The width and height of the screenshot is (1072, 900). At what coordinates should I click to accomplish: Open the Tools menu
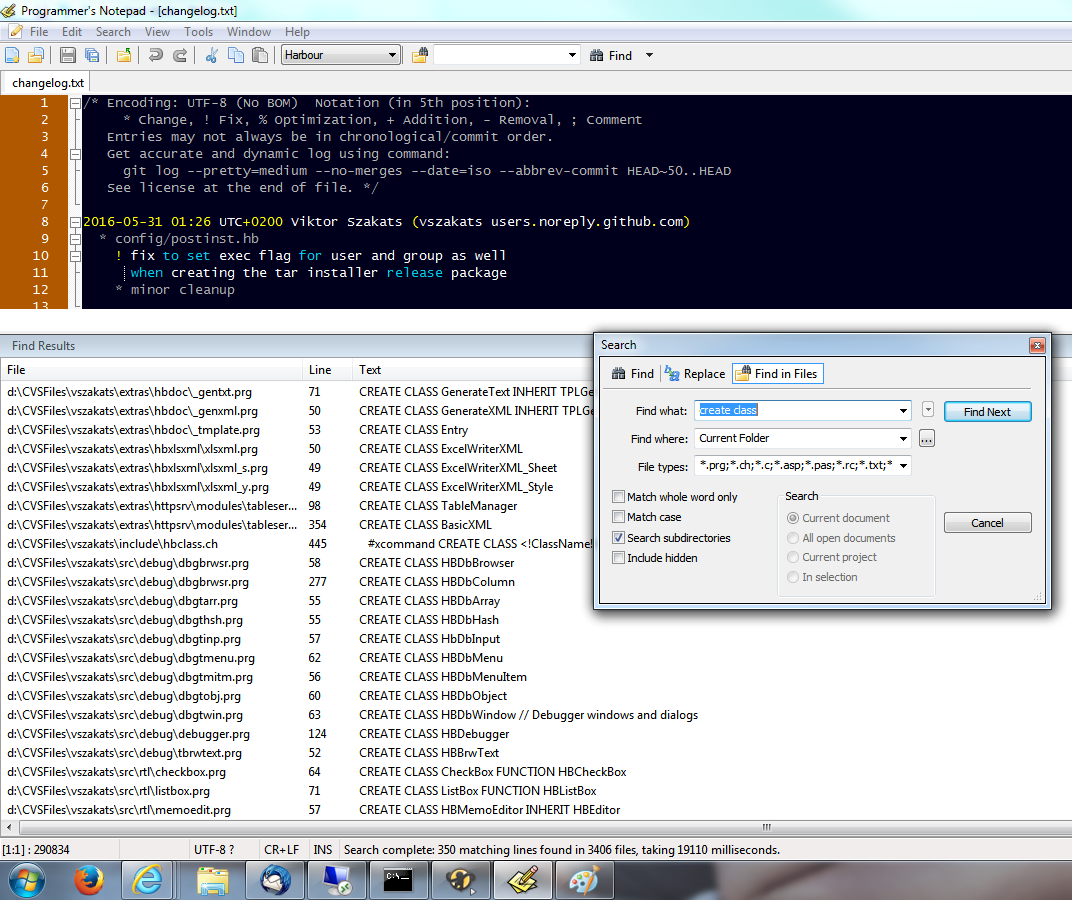198,32
